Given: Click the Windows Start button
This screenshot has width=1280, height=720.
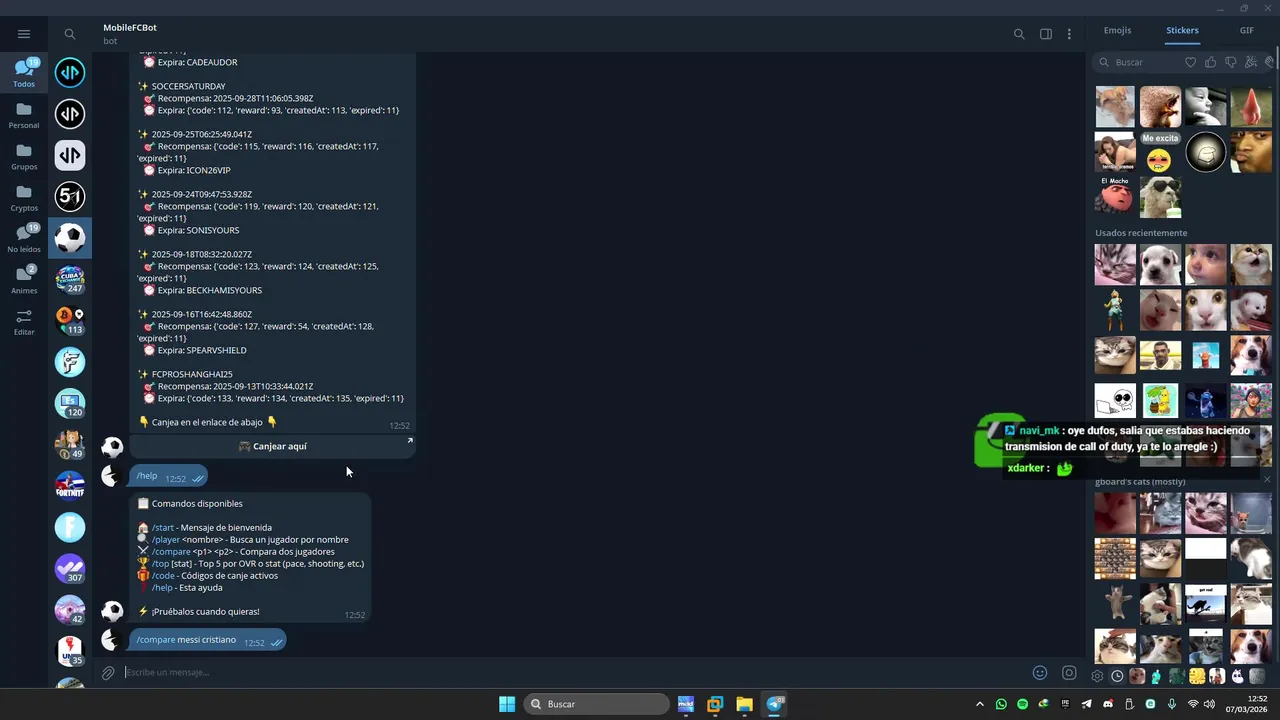Looking at the screenshot, I should coord(507,704).
